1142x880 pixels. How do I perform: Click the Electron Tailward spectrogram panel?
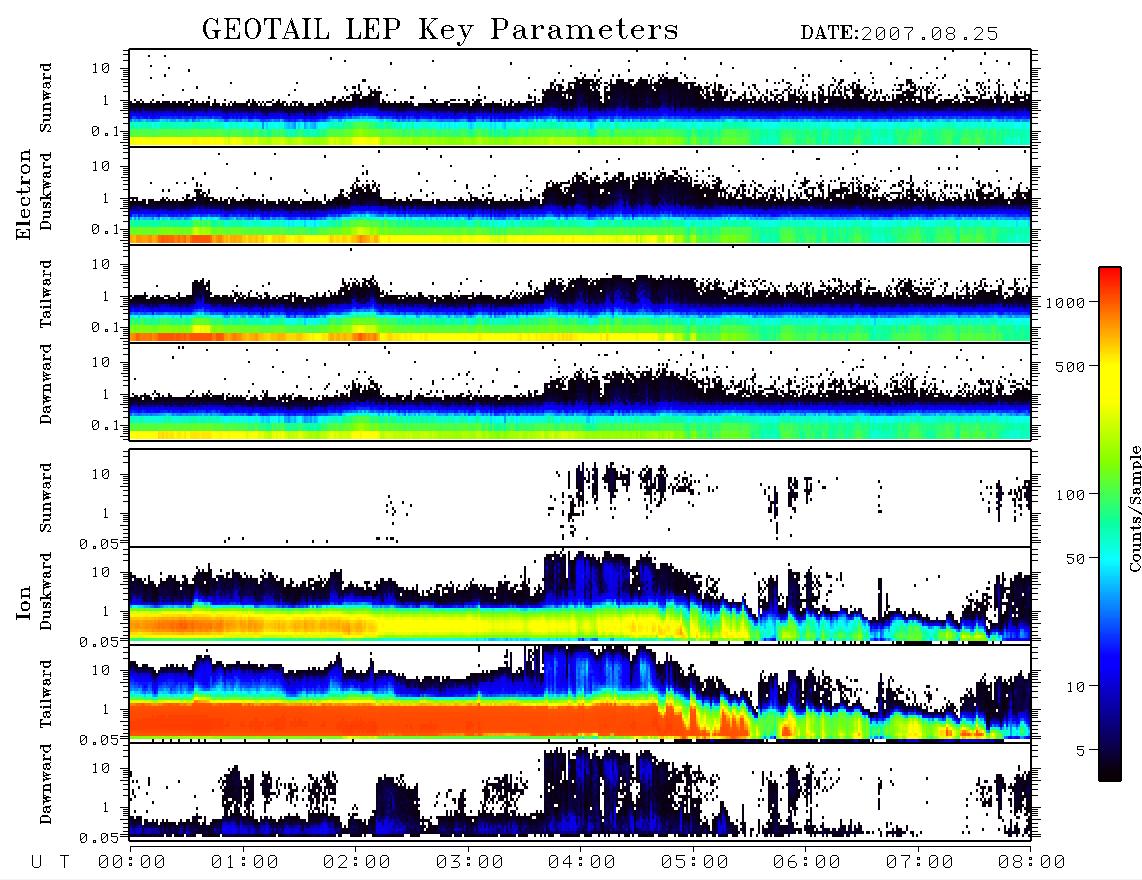(580, 294)
